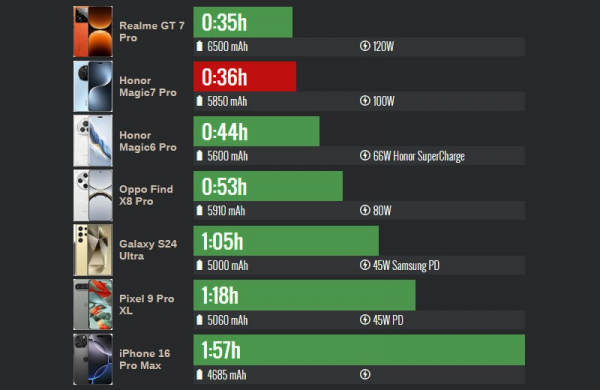The height and width of the screenshot is (390, 600).
Task: Click the charging icon by 66W Honor SuperCharge
Action: (365, 155)
